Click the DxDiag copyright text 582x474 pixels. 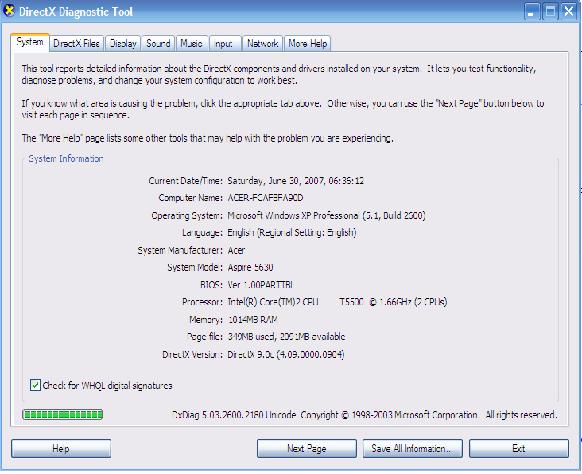tap(365, 415)
